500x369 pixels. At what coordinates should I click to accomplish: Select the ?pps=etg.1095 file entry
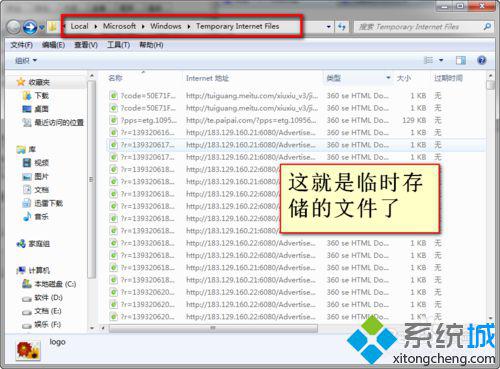tap(143, 120)
